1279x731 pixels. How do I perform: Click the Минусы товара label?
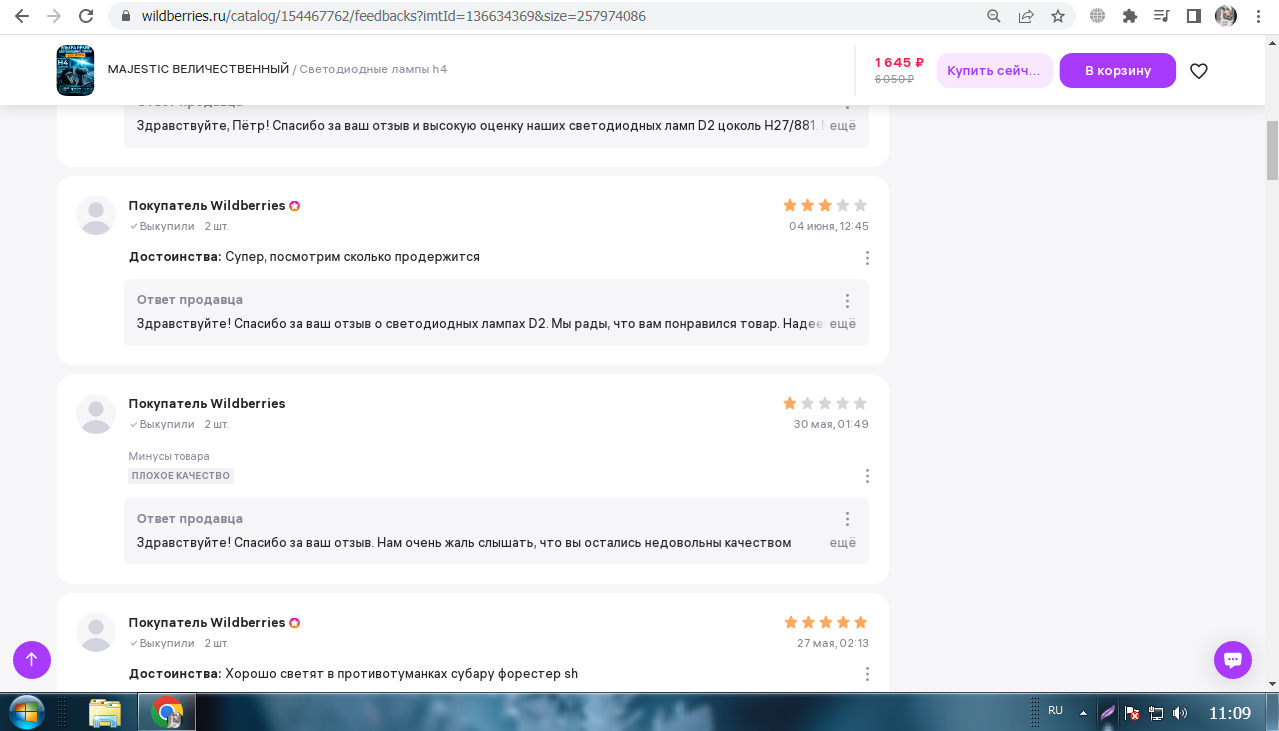pyautogui.click(x=169, y=456)
